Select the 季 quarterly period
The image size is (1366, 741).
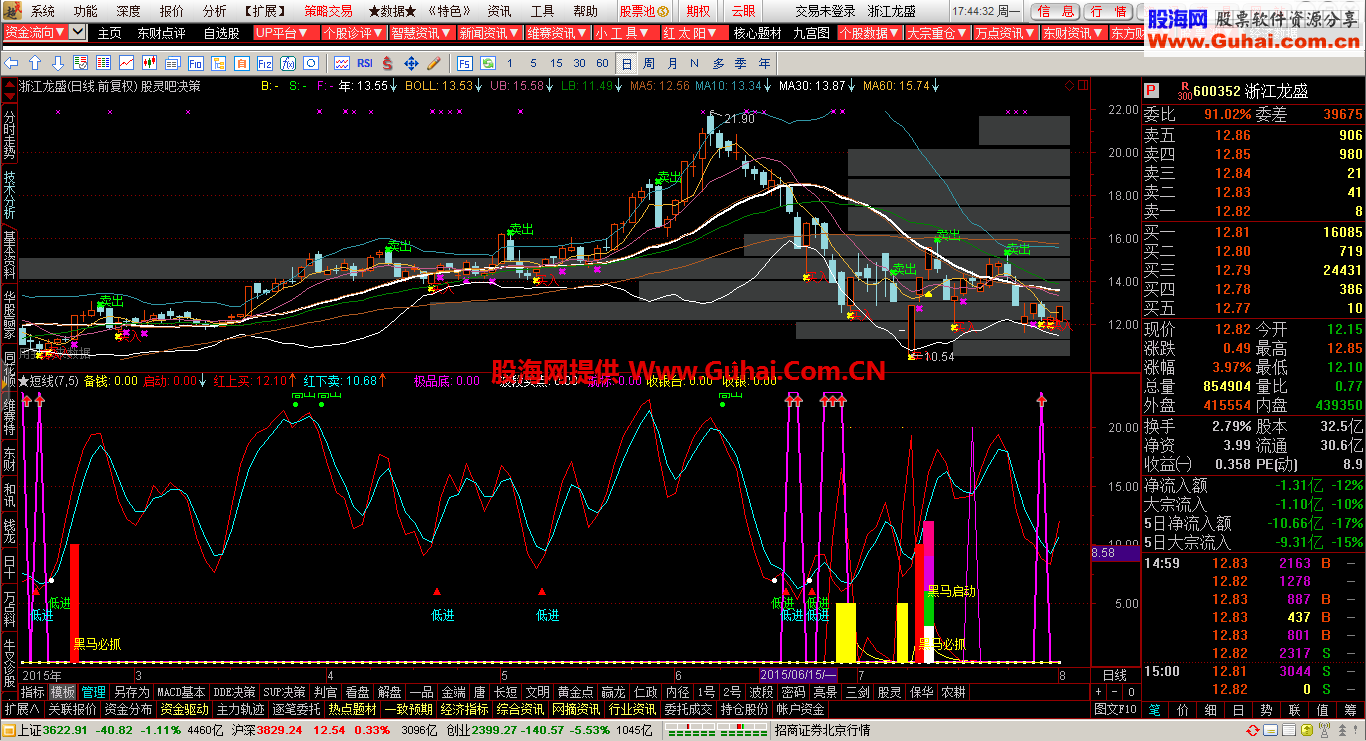[x=740, y=63]
